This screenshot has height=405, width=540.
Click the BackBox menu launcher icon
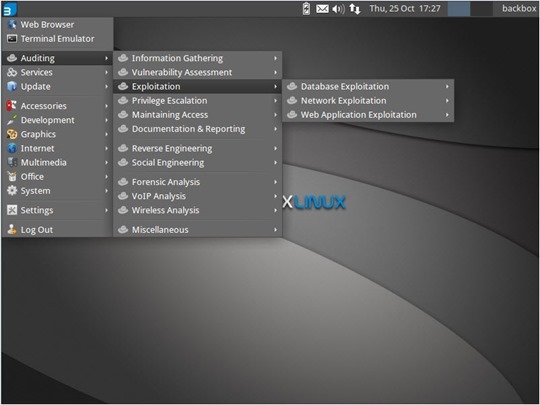click(9, 9)
